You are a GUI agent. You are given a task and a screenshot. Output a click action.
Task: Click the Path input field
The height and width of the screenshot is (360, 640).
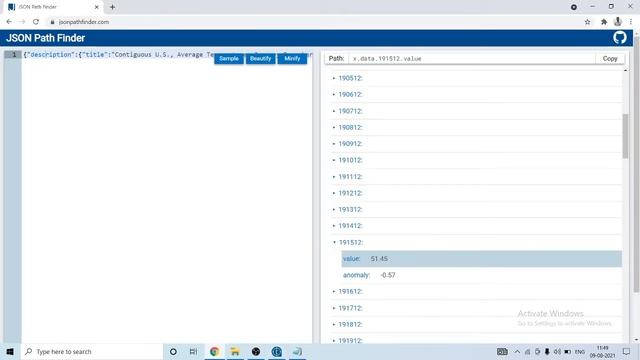click(x=472, y=58)
